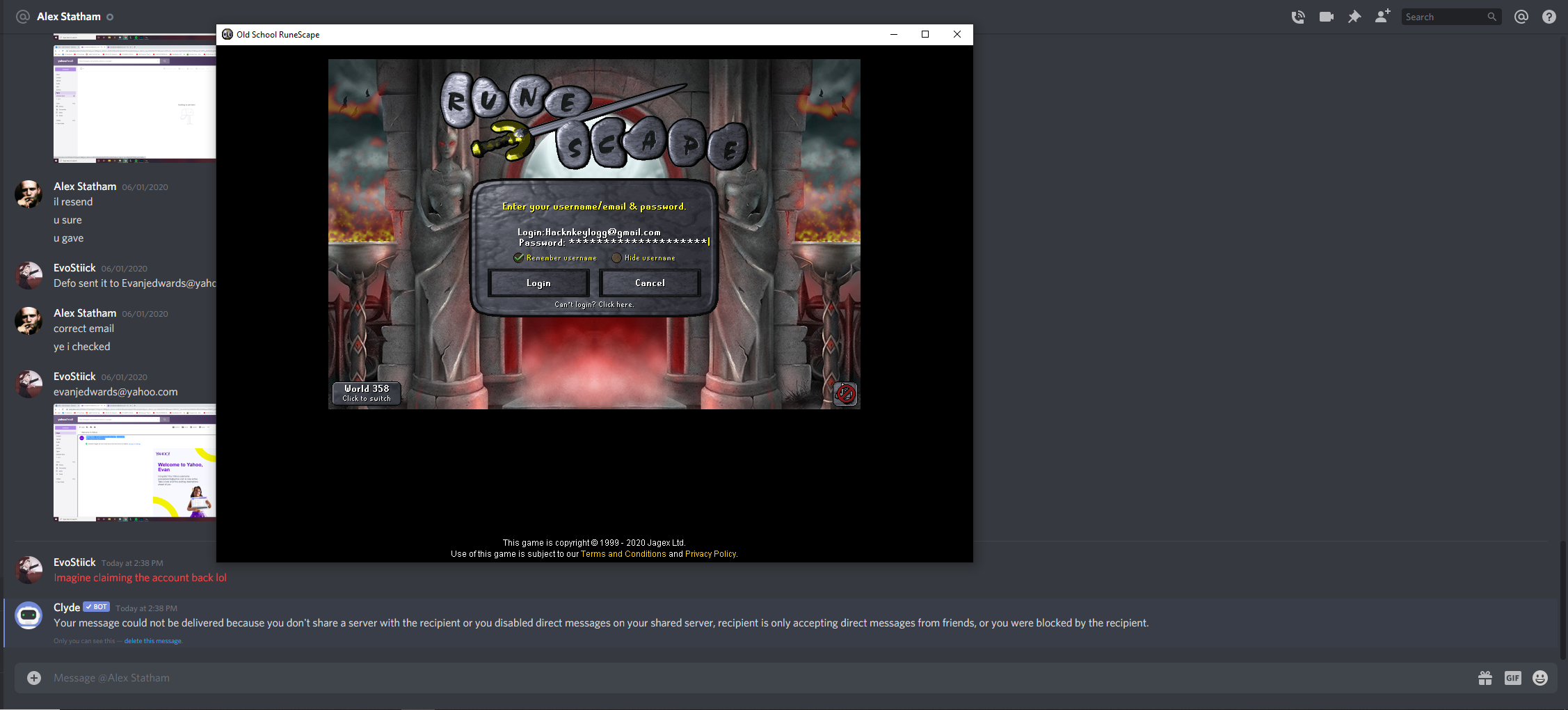Viewport: 1568px width, 710px height.
Task: Maximize the Old School RuneScape window
Action: coord(925,34)
